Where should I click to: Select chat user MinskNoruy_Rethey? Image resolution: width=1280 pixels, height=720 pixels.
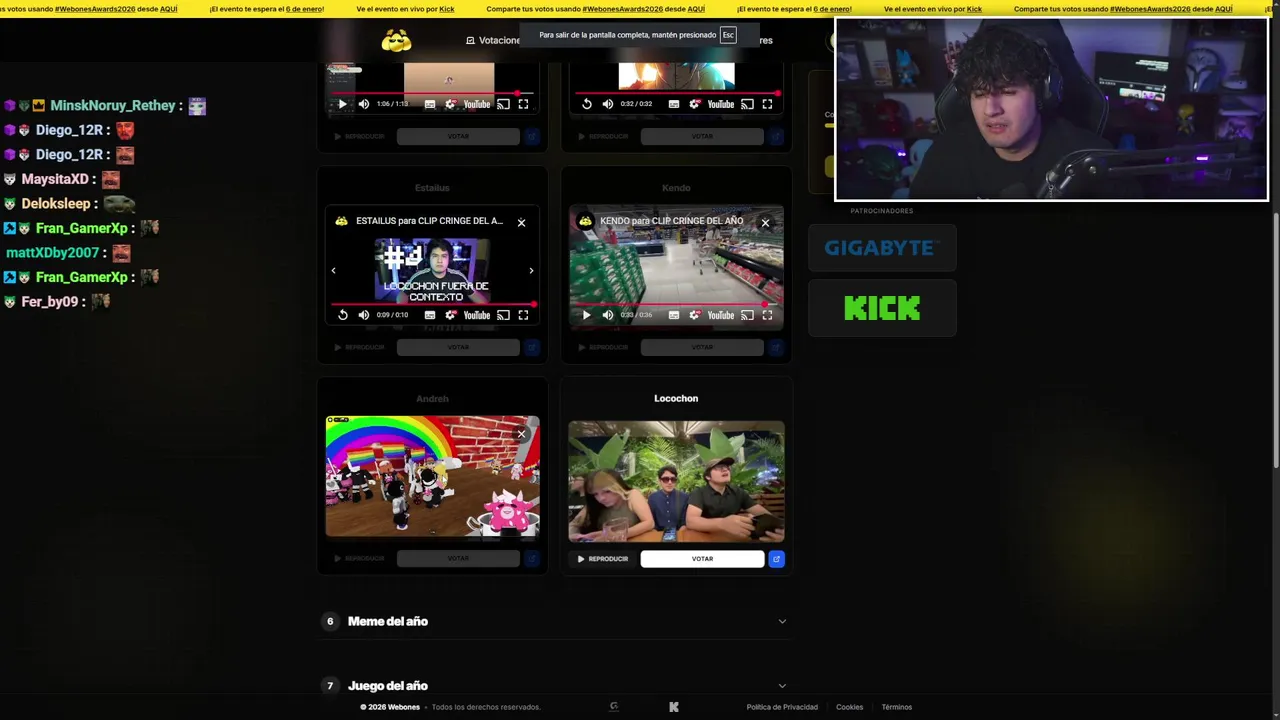click(113, 105)
